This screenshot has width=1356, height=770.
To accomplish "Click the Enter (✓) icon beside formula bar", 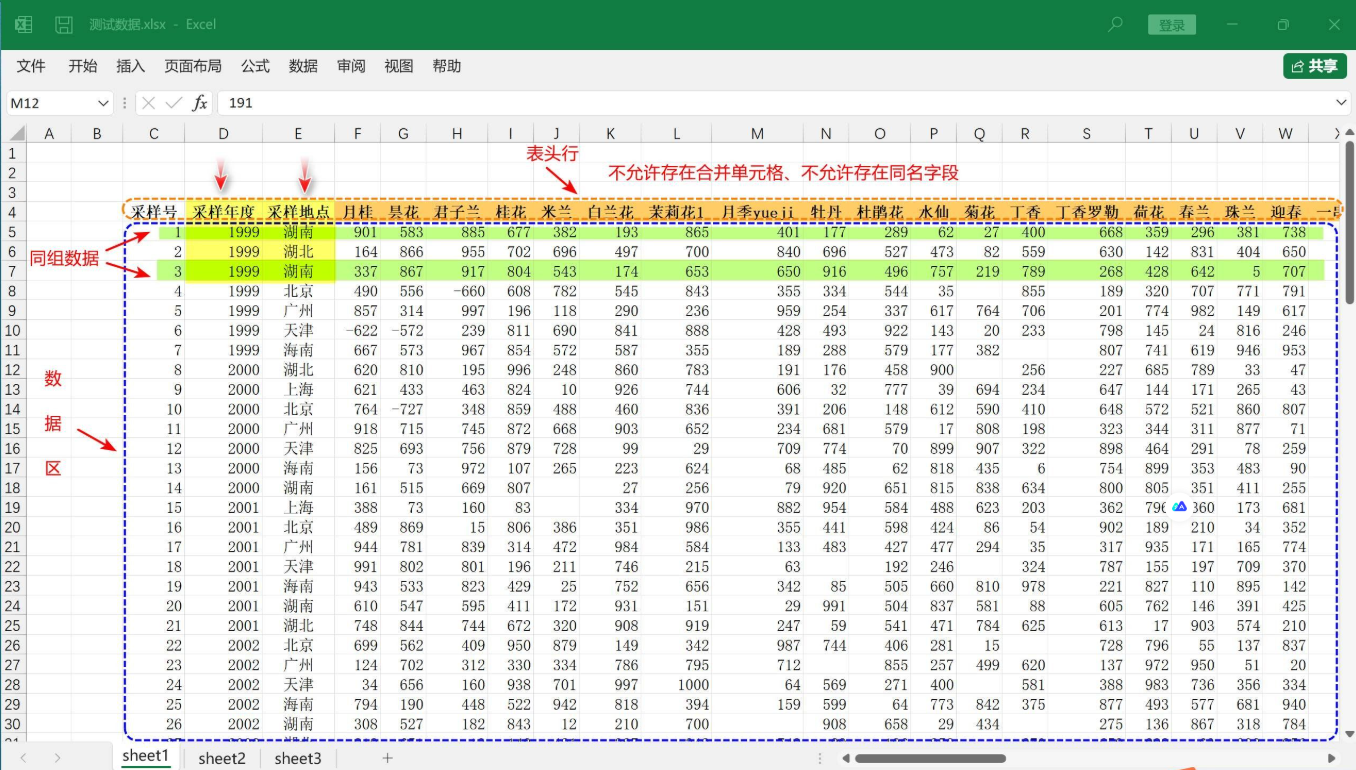I will point(172,102).
